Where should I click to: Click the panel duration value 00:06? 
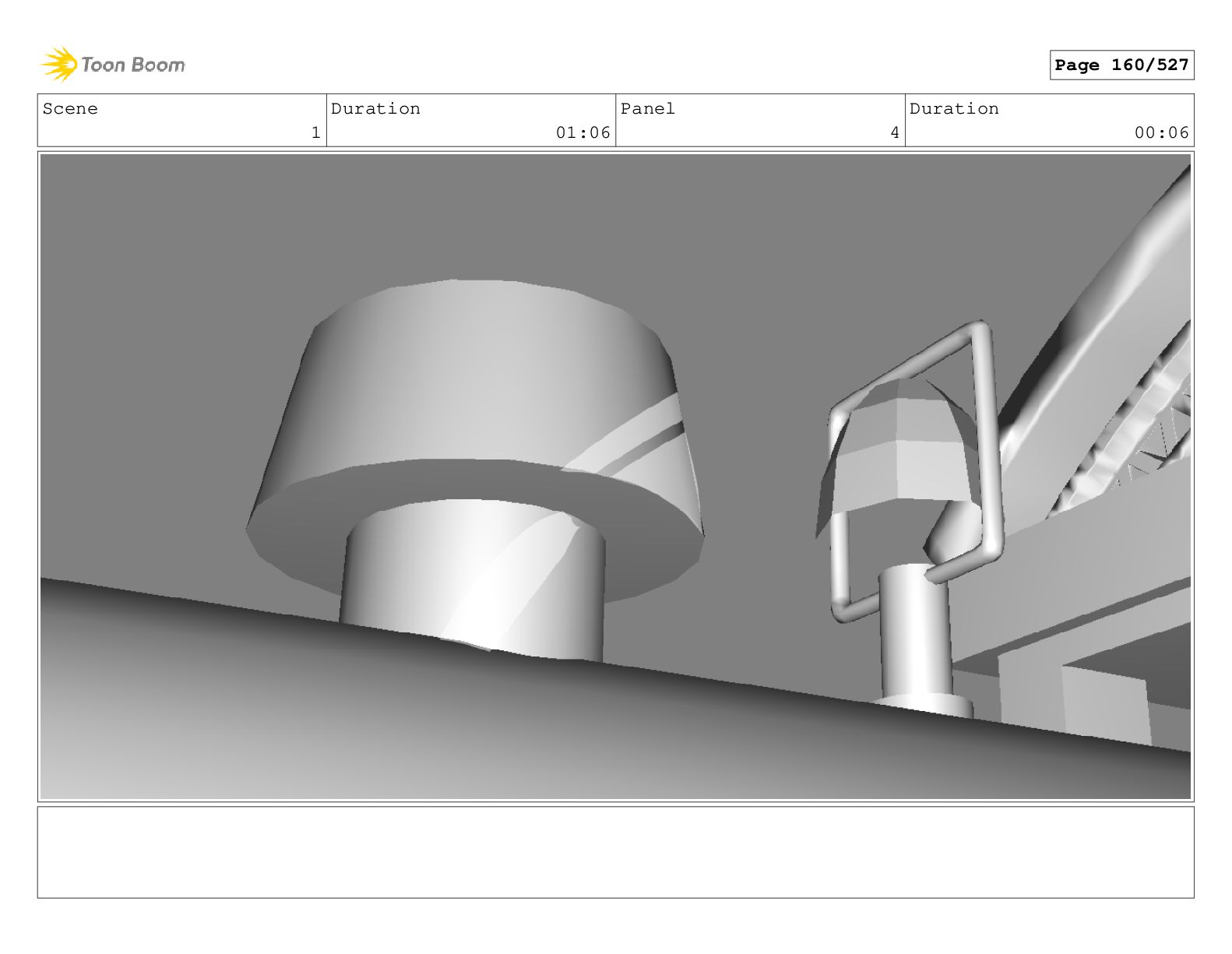click(x=1161, y=133)
